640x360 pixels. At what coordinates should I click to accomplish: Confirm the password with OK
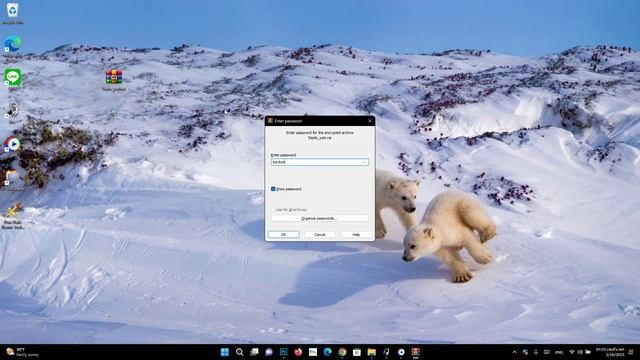pos(284,235)
